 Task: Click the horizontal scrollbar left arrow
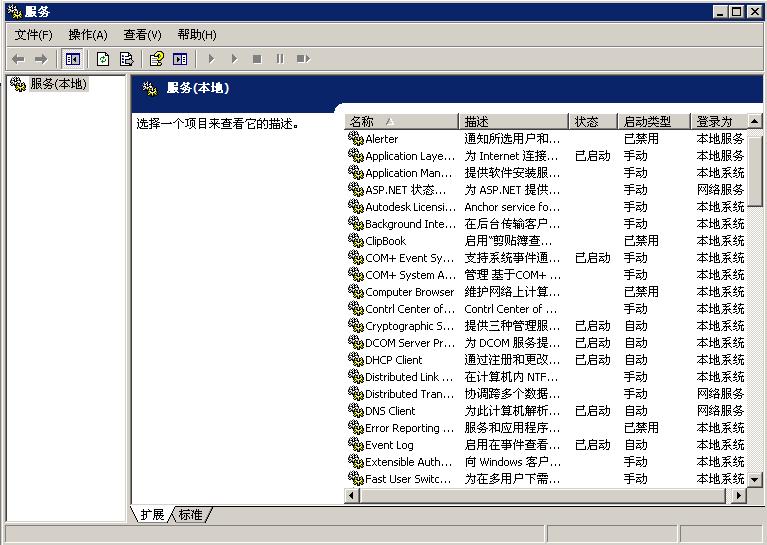point(351,496)
